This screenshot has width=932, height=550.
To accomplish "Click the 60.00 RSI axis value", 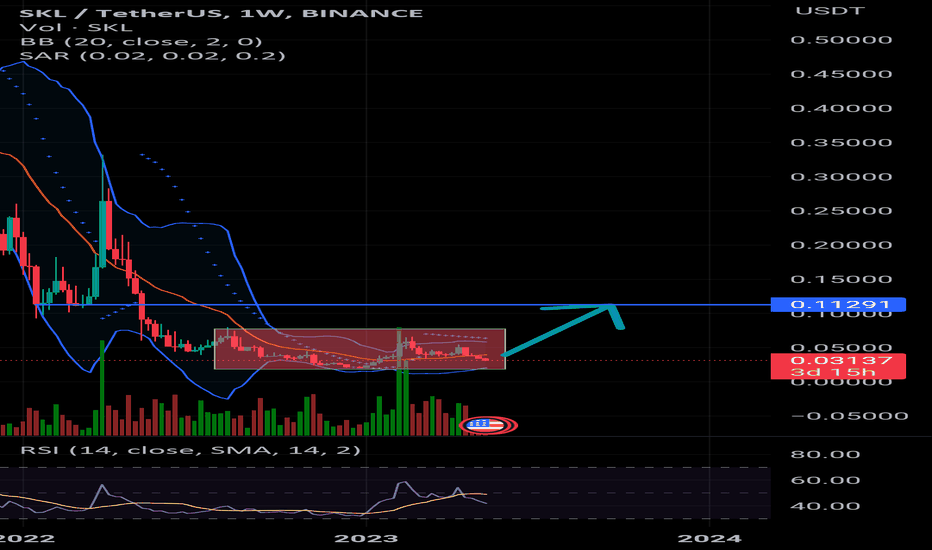I will pyautogui.click(x=826, y=480).
